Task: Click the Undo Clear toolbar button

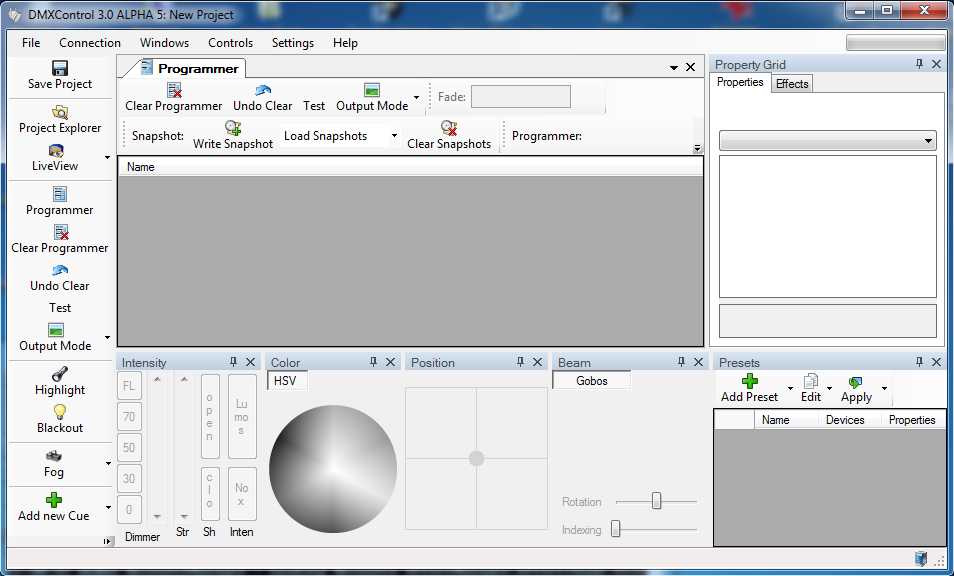Action: coord(263,98)
